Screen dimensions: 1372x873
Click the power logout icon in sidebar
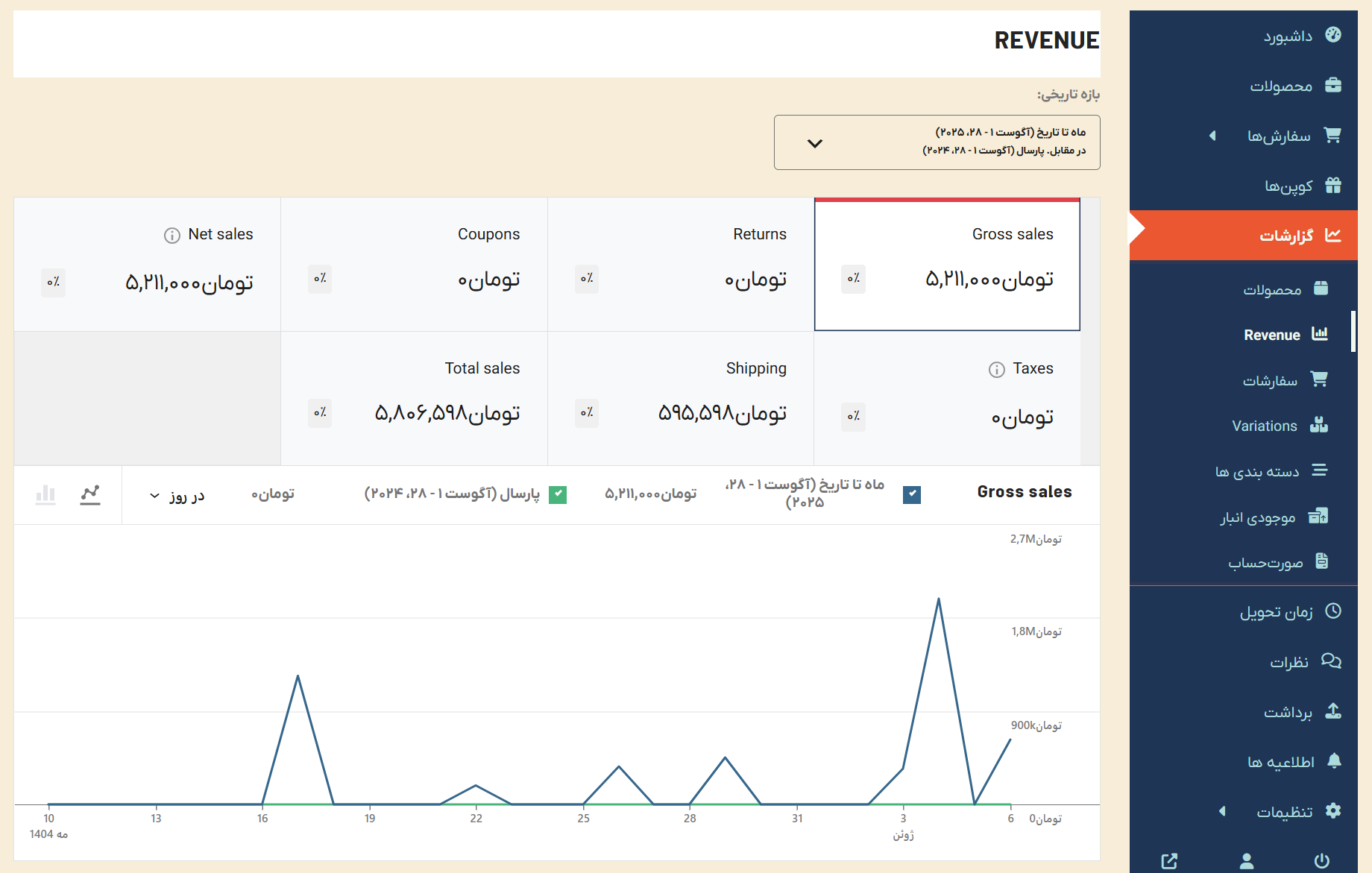[x=1321, y=861]
